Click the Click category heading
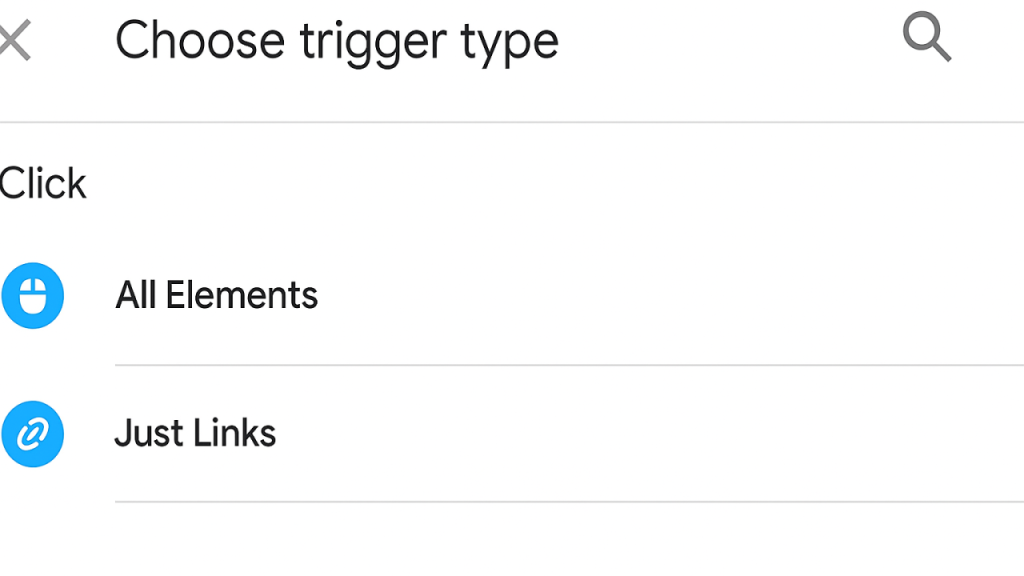The height and width of the screenshot is (576, 1024). tap(43, 183)
